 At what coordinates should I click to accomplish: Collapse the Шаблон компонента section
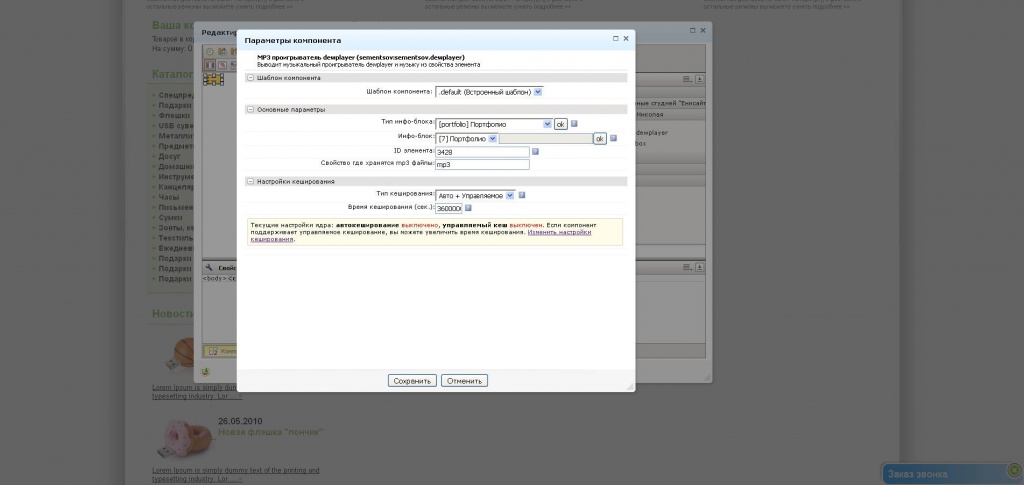(x=250, y=78)
